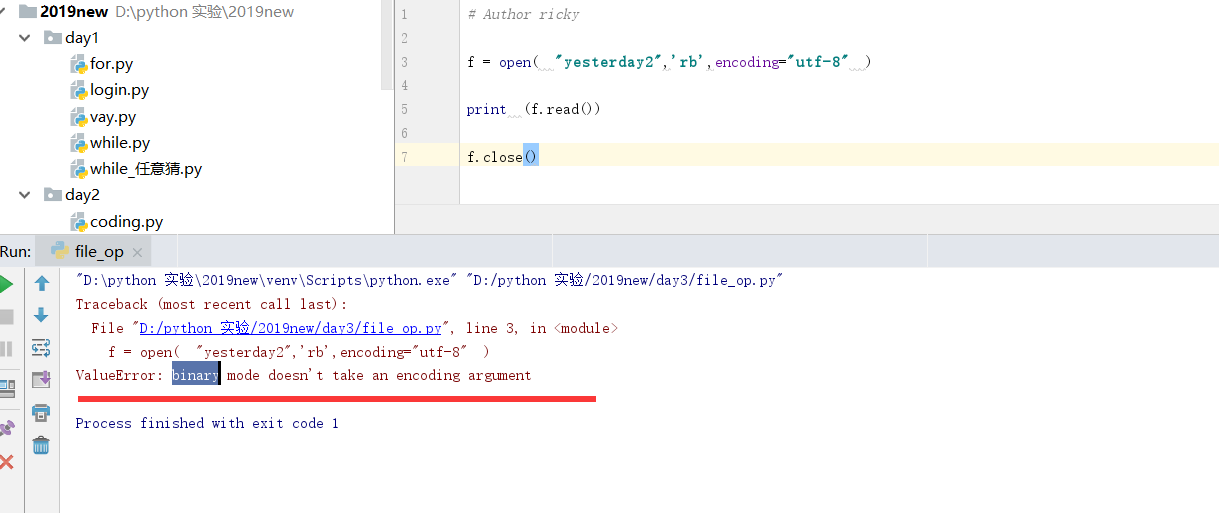The image size is (1219, 513).
Task: Click the Python file icon beside coding.py
Action: [x=79, y=222]
